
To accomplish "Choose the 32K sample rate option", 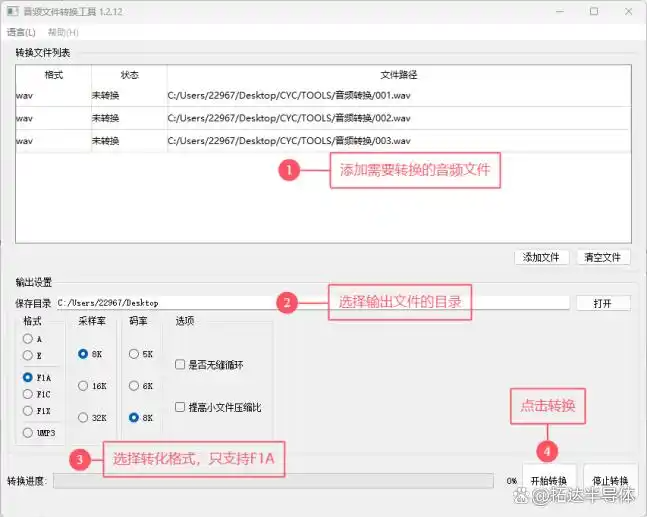I will click(83, 418).
